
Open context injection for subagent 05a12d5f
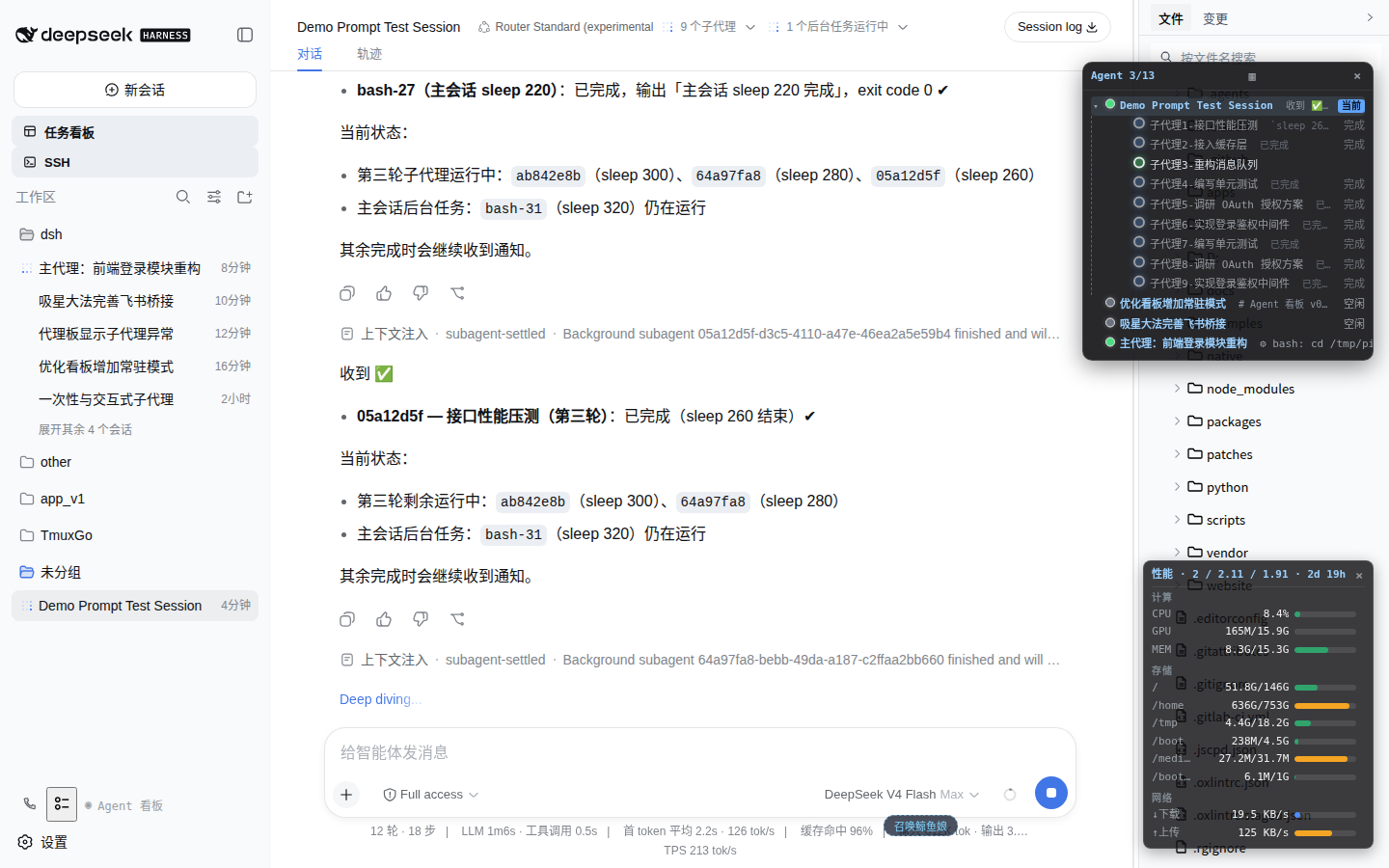click(x=700, y=334)
